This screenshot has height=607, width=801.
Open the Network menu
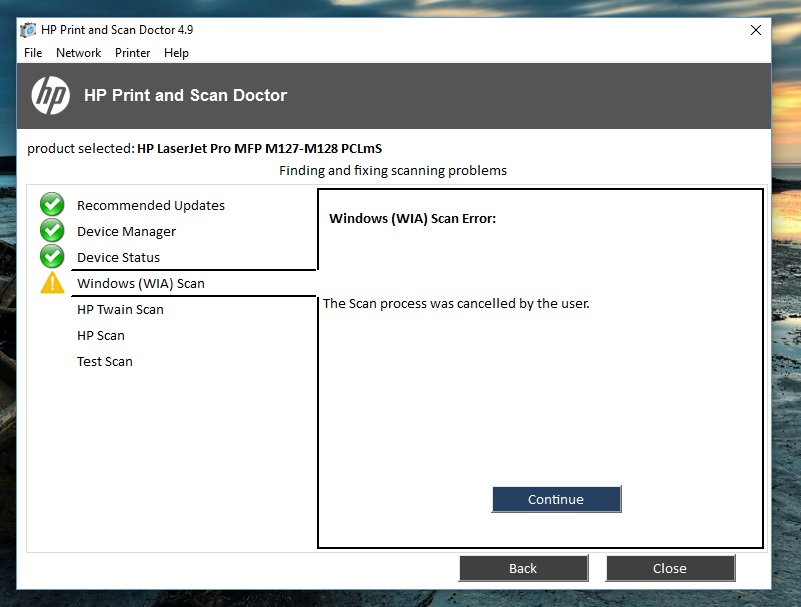pos(79,53)
